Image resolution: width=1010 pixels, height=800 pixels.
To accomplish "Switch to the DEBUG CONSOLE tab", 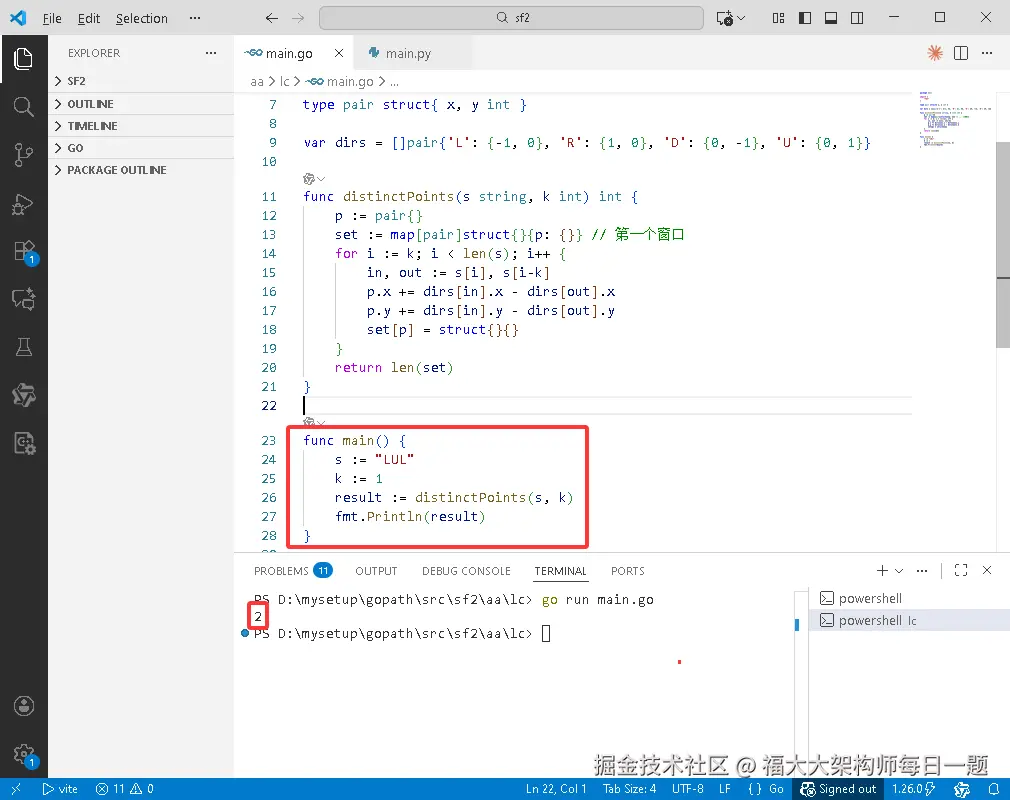I will 466,571.
